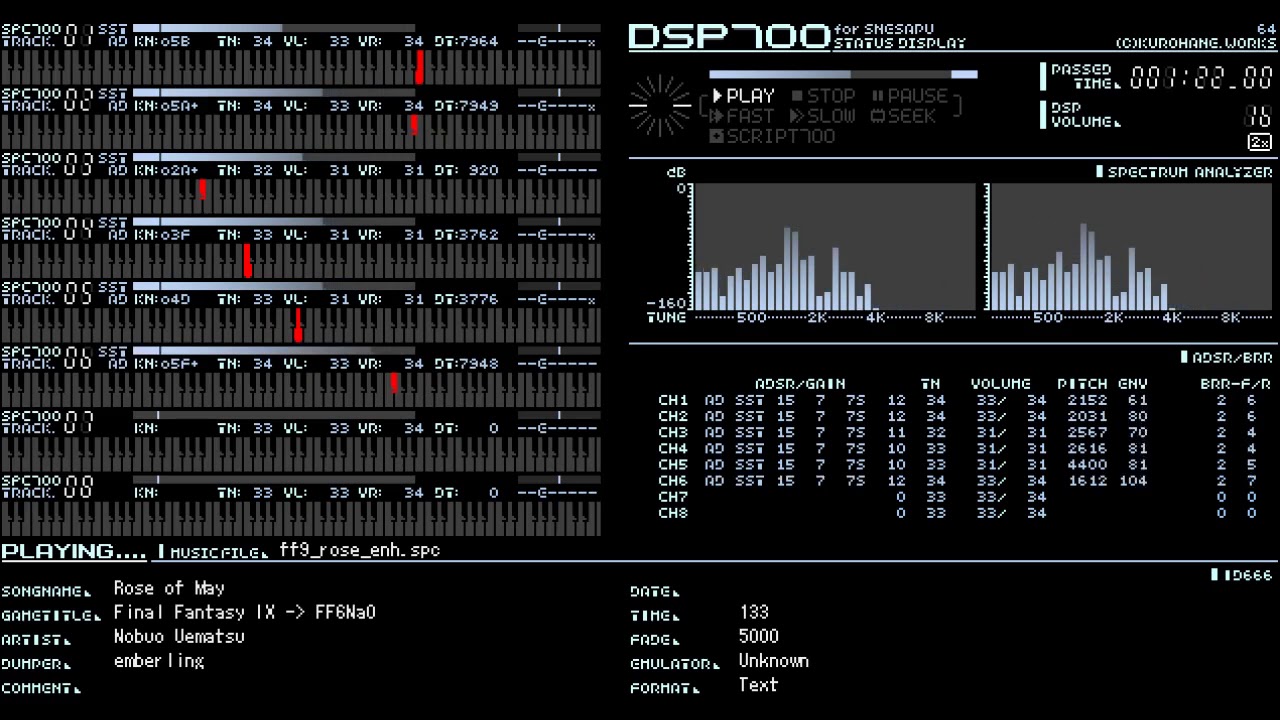Click artist name Nobuo Uematsu
This screenshot has width=1280, height=720.
coord(179,636)
